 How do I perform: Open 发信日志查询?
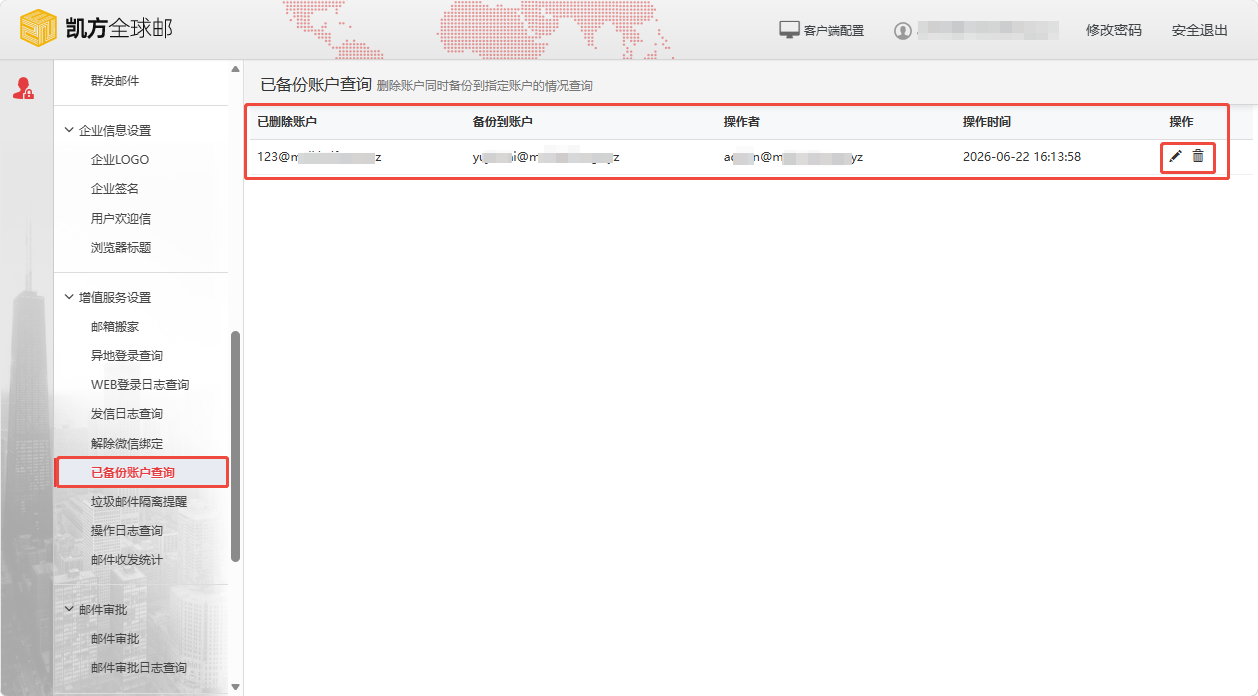[127, 413]
